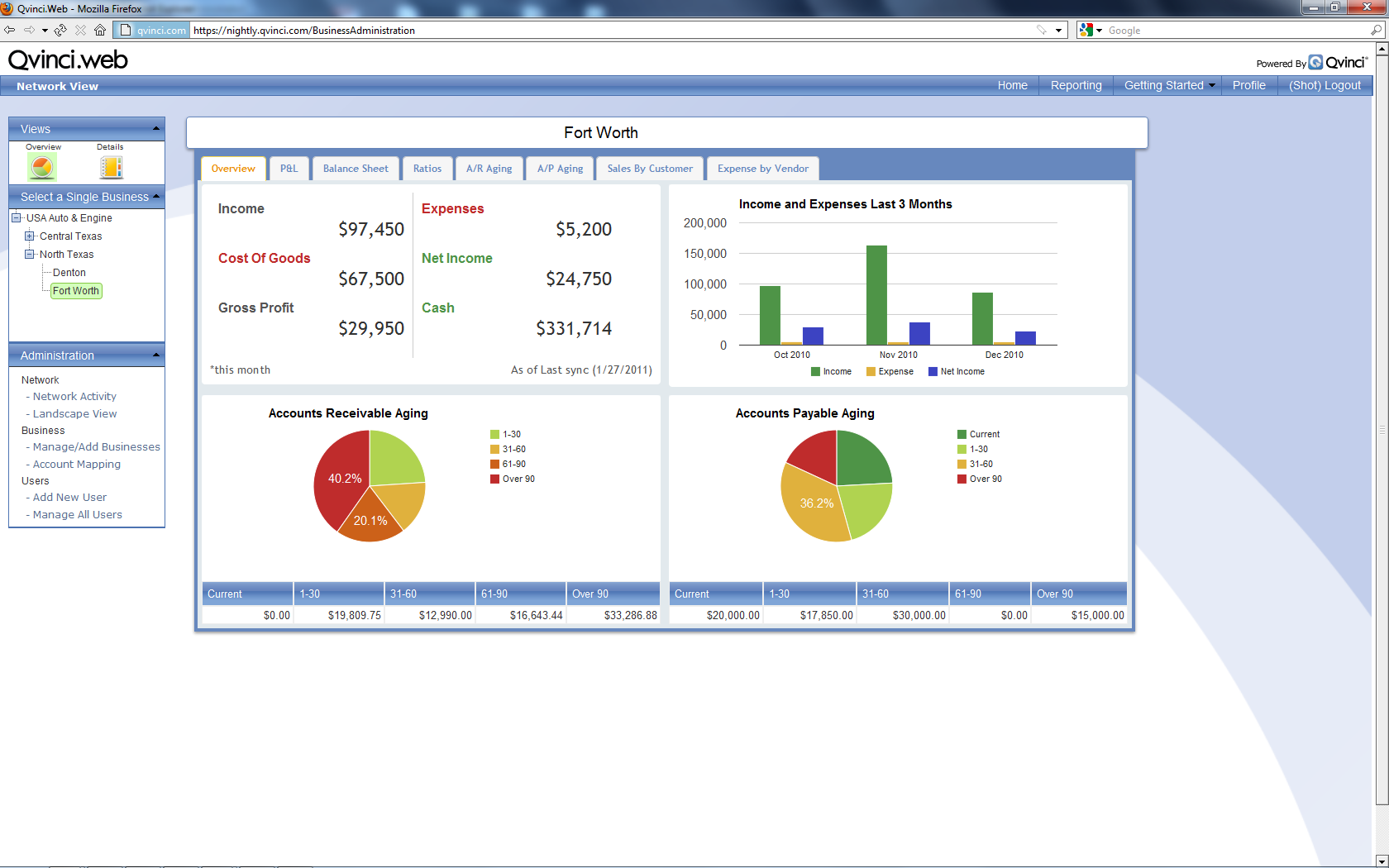1389x868 pixels.
Task: Open the Account Mapping link
Action: [77, 465]
